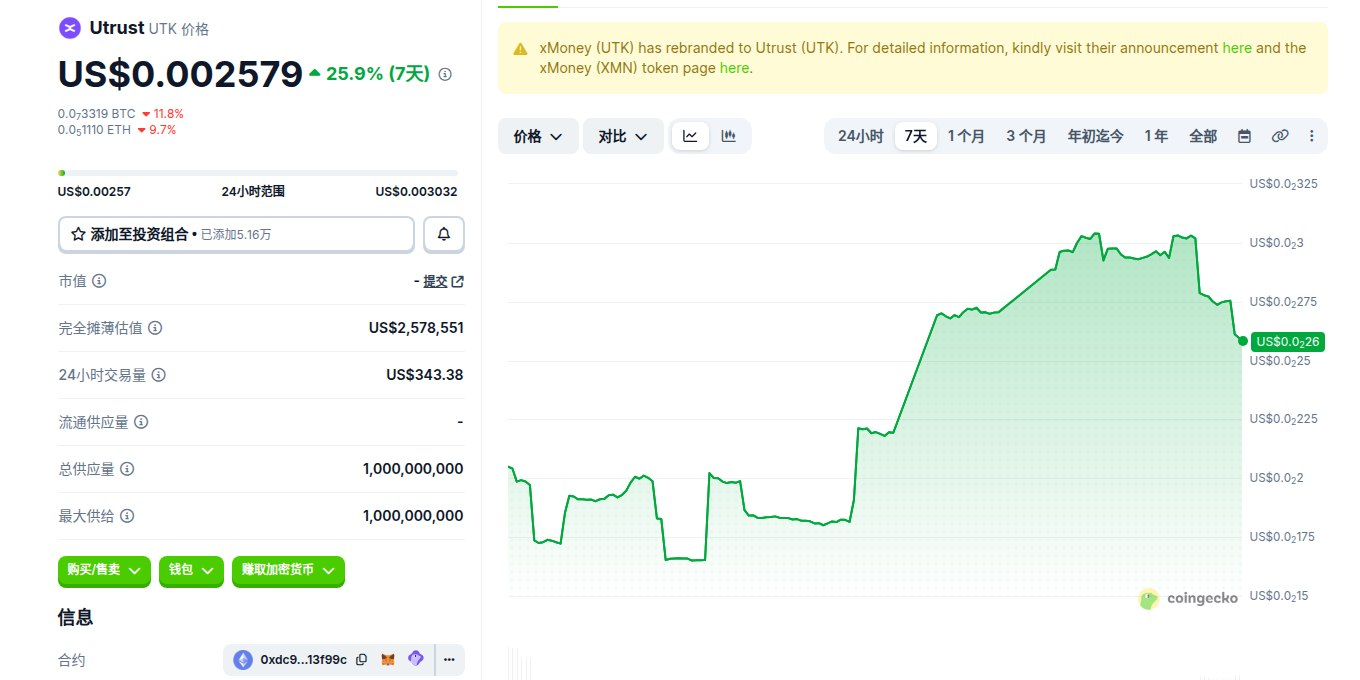Select the 24小时 time range
Viewport: 1360px width, 680px height.
coord(860,136)
